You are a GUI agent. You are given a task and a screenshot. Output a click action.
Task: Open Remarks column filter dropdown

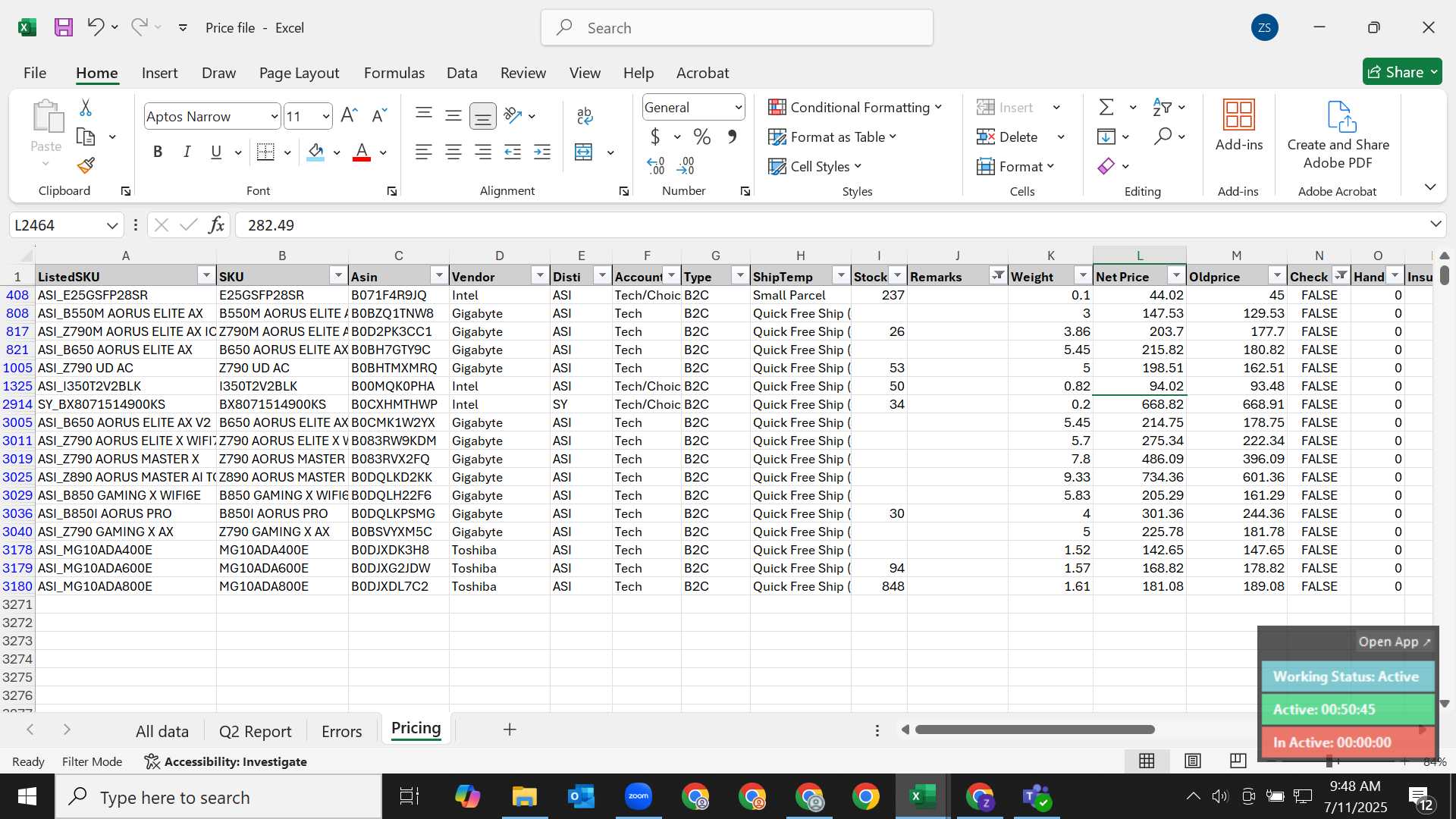998,276
